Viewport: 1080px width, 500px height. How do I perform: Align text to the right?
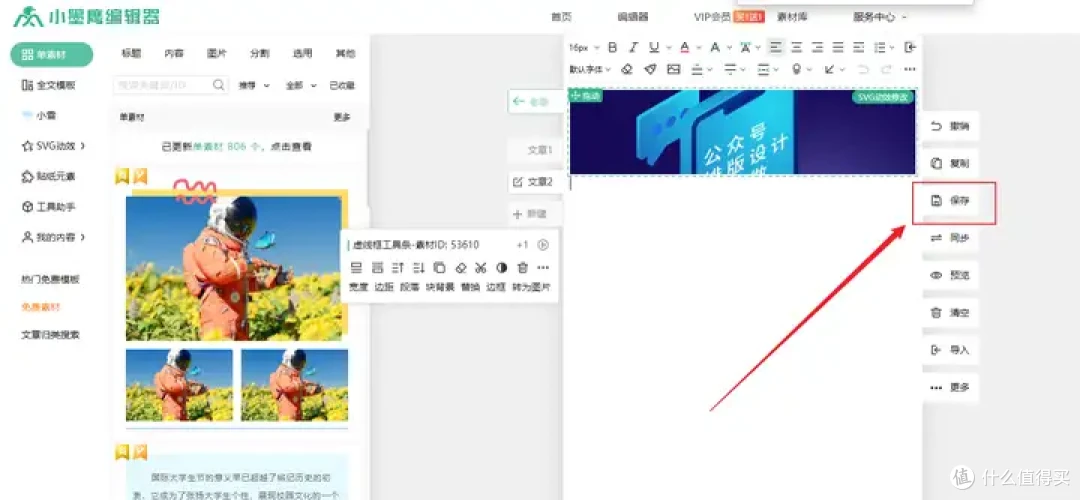pyautogui.click(x=818, y=48)
